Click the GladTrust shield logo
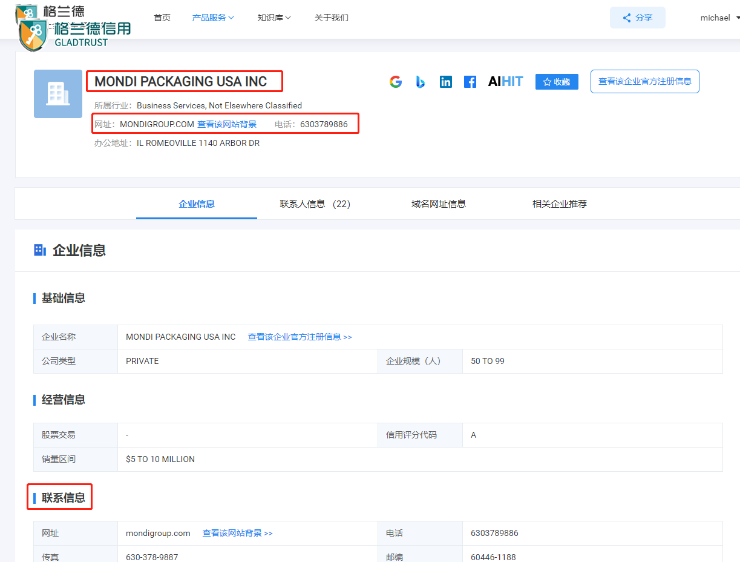Viewport: 740px width, 562px height. click(33, 35)
